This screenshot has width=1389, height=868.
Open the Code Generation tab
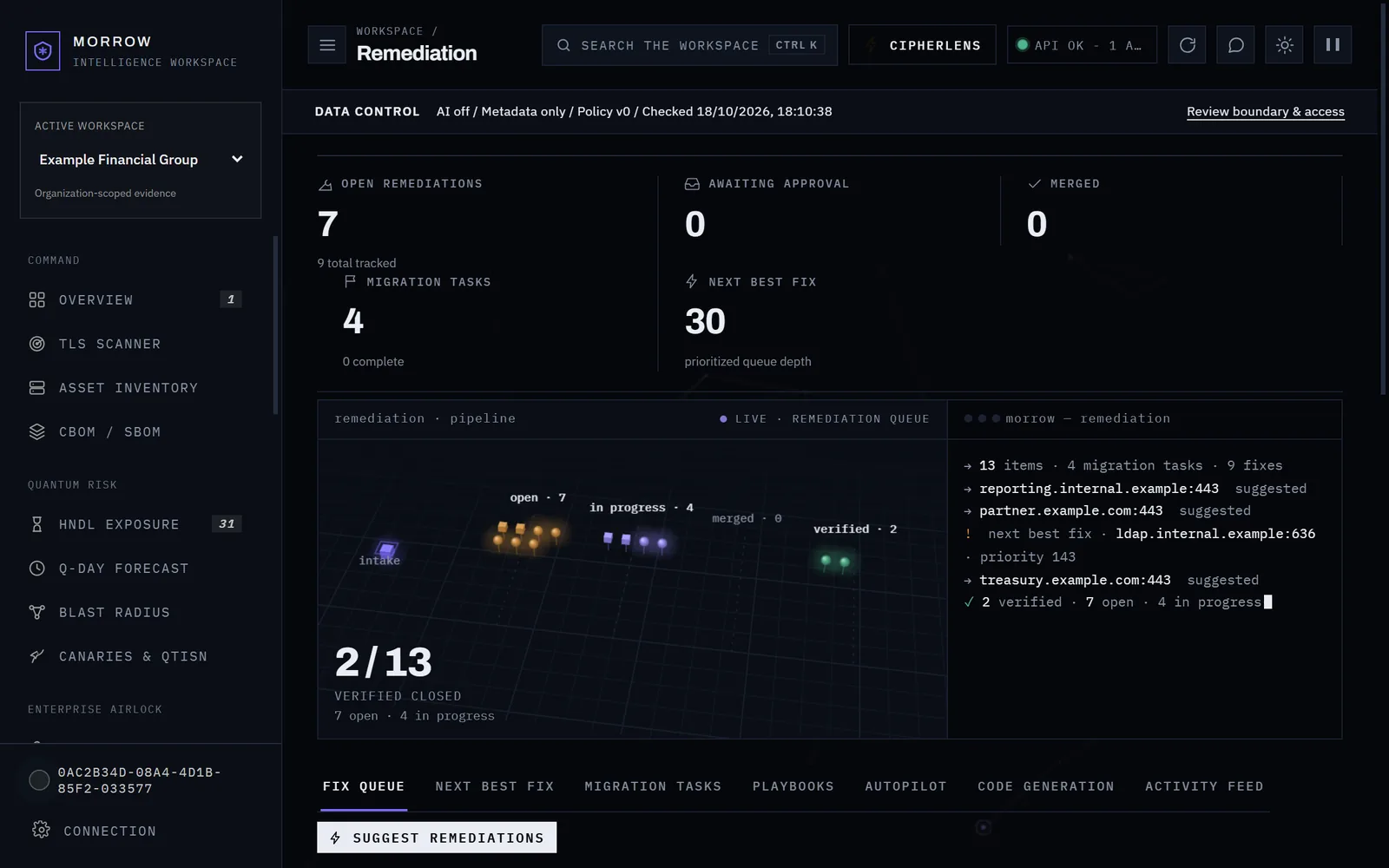[1046, 786]
